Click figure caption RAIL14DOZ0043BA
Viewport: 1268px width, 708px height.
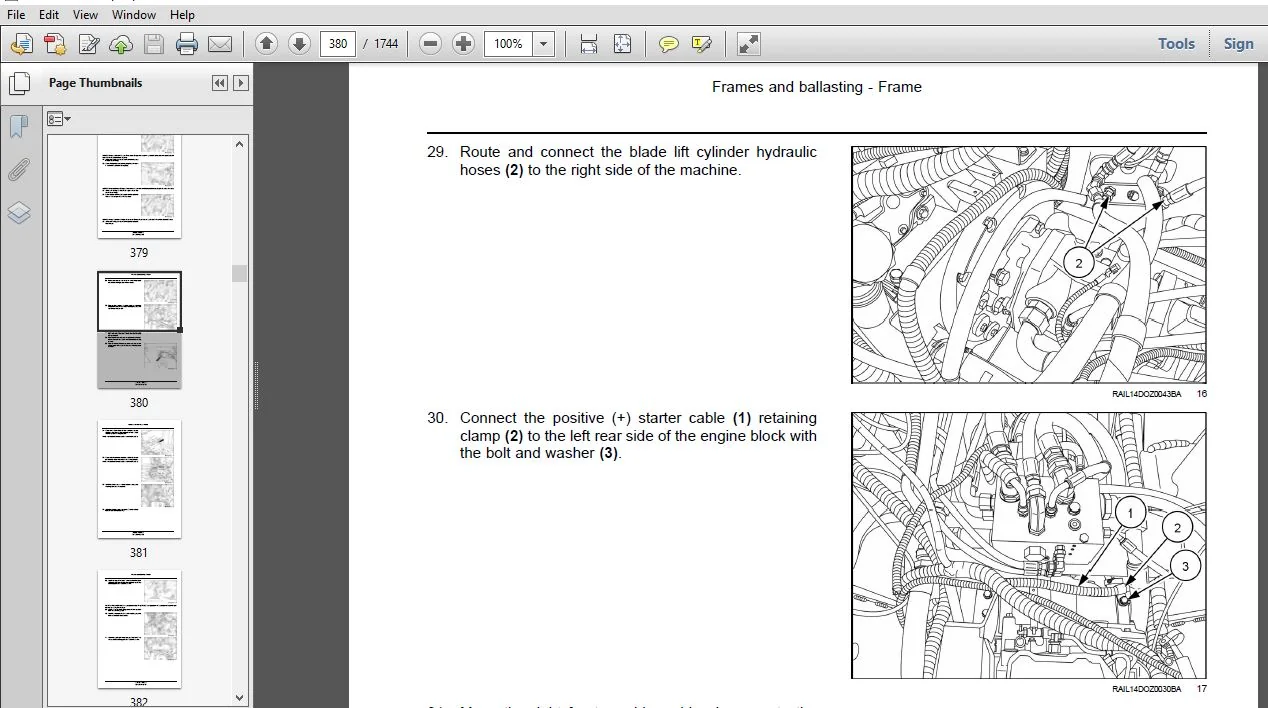coord(1146,394)
